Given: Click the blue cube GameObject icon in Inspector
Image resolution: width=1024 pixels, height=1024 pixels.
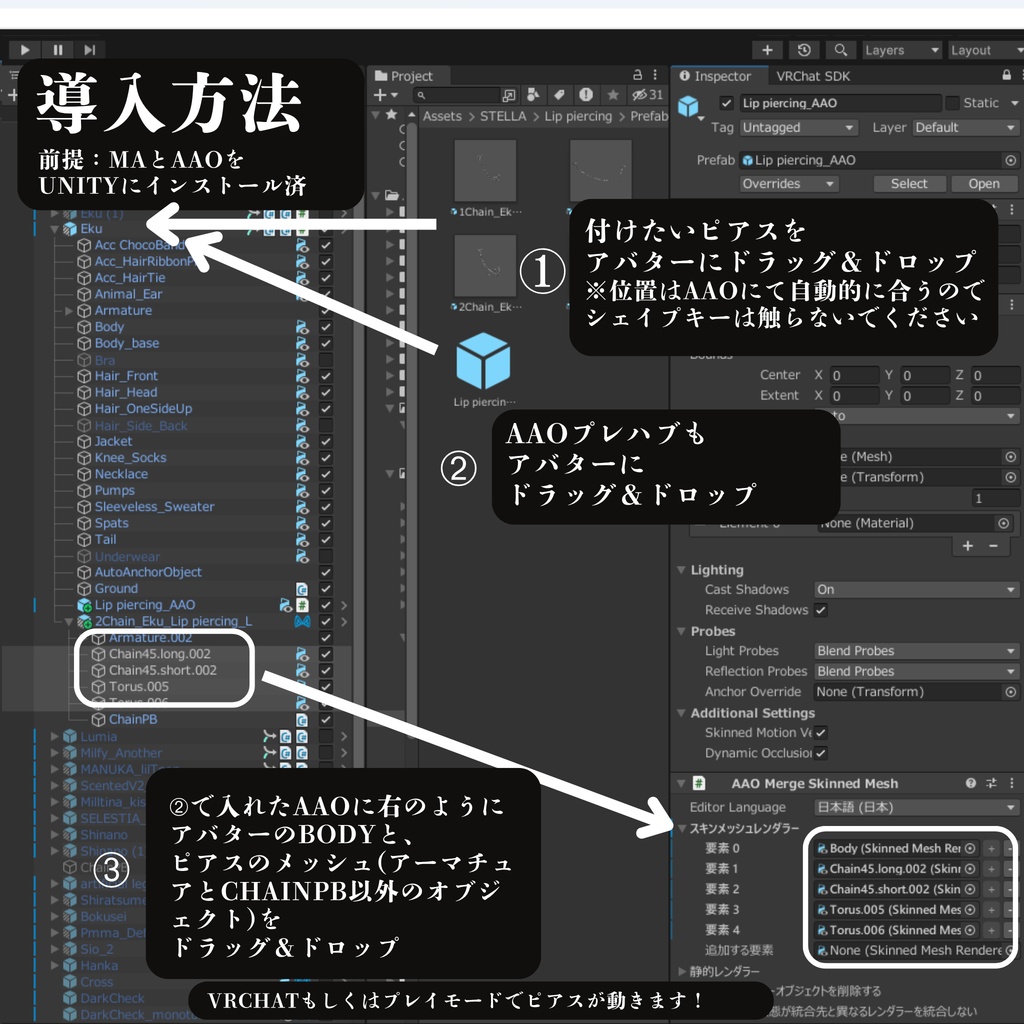Looking at the screenshot, I should pos(688,105).
